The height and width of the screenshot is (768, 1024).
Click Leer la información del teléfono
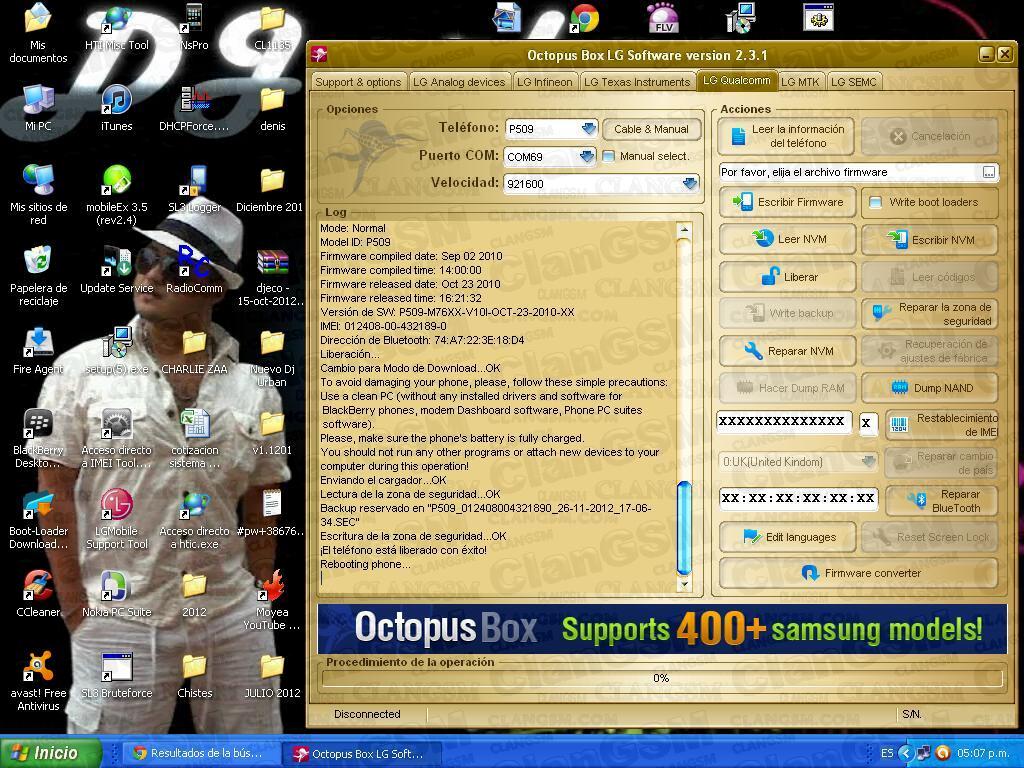pyautogui.click(x=786, y=136)
